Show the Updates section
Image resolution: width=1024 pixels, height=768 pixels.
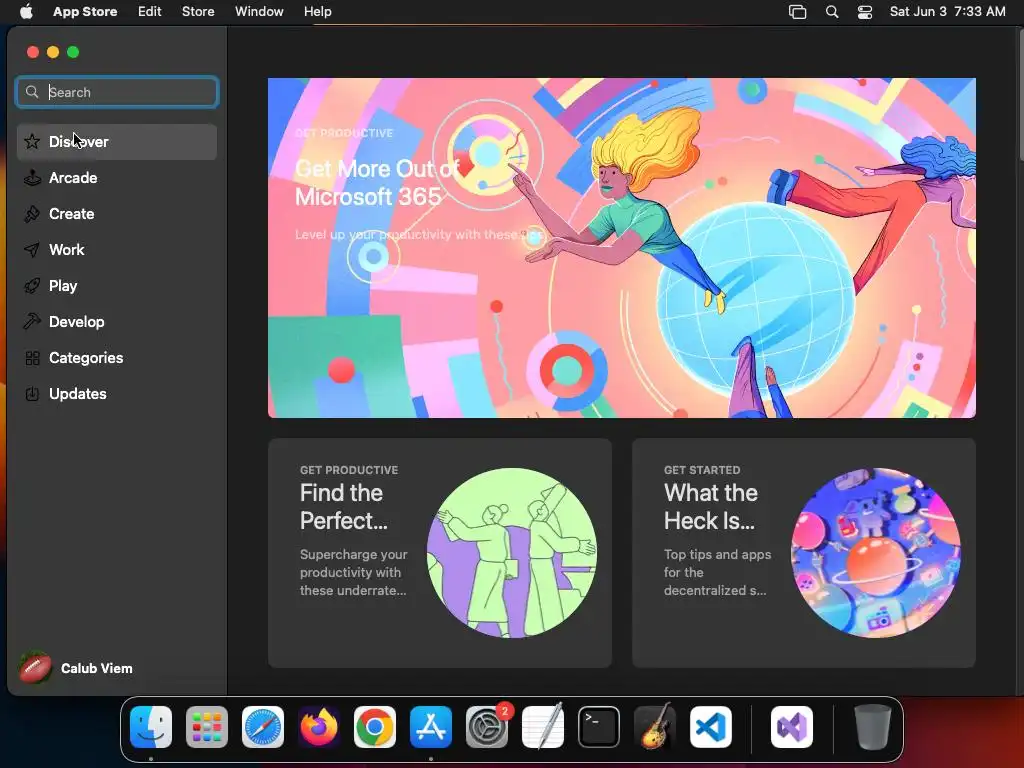click(x=117, y=394)
